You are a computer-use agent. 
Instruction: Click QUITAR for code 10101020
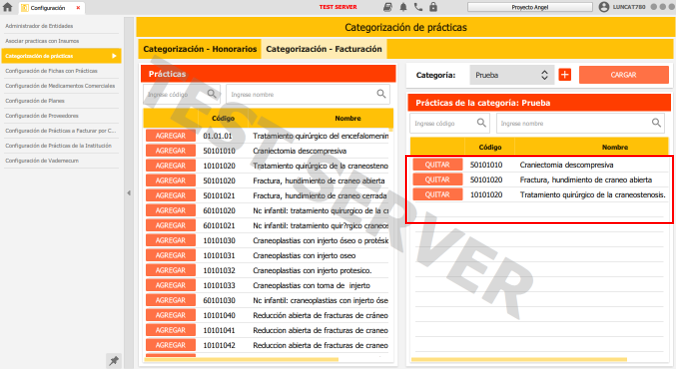point(438,194)
